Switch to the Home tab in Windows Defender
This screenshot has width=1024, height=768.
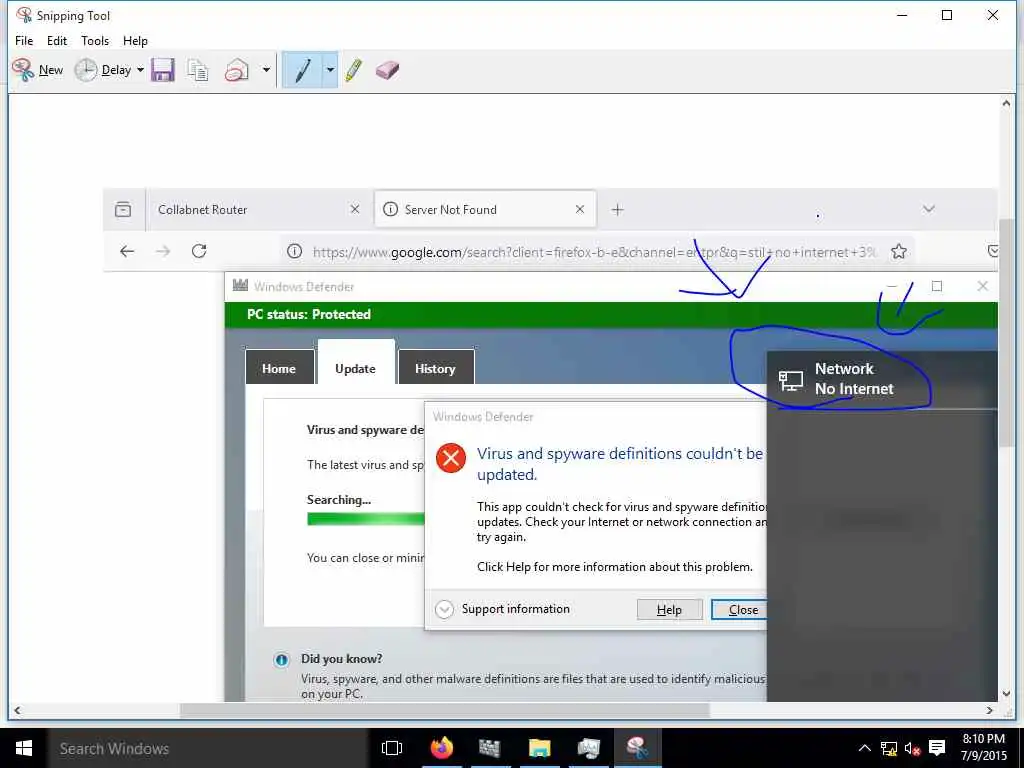point(279,368)
